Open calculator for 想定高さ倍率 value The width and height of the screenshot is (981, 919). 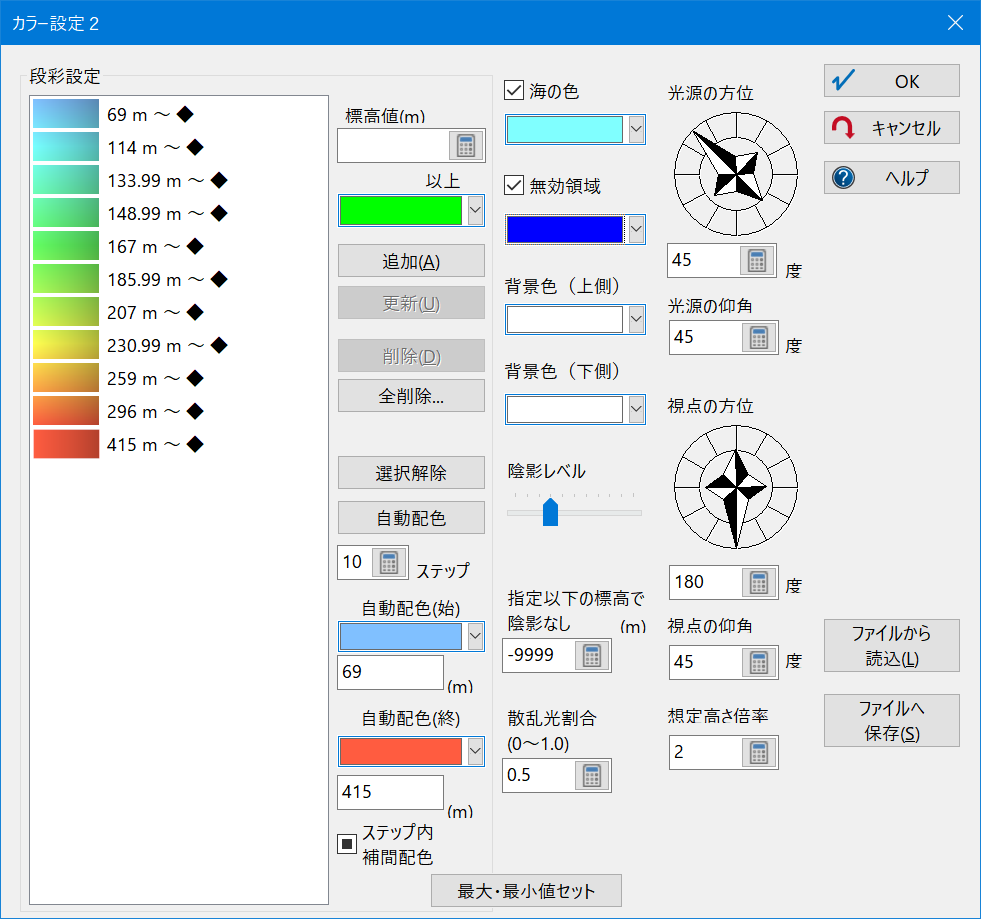click(759, 753)
